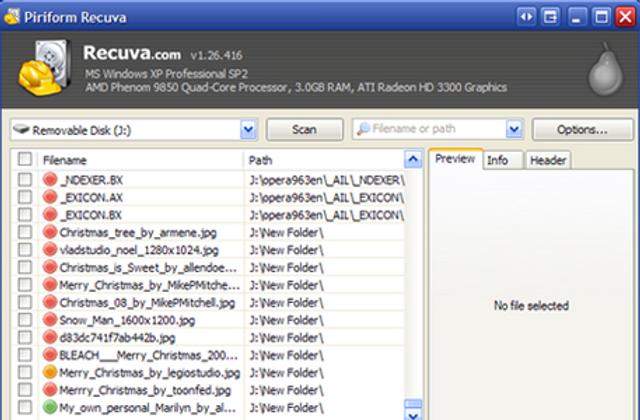Image resolution: width=640 pixels, height=420 pixels.
Task: Click green status dot of My_own_personal_Marilyn
Action: click(50, 408)
